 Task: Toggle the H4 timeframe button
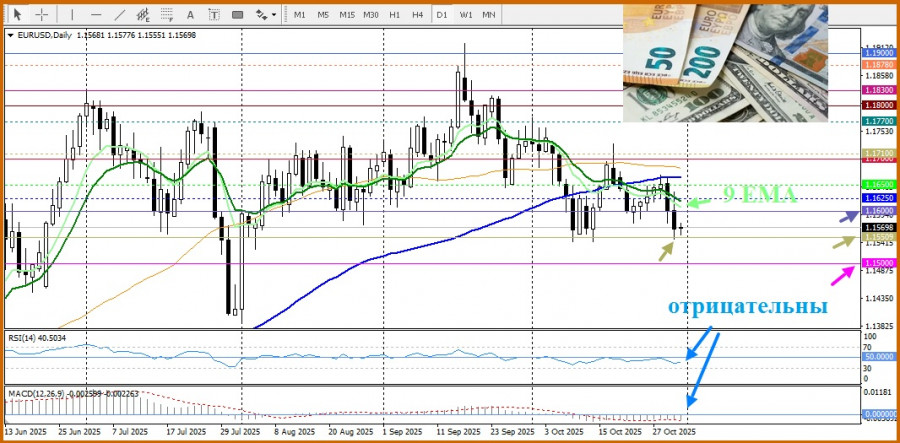pos(417,14)
